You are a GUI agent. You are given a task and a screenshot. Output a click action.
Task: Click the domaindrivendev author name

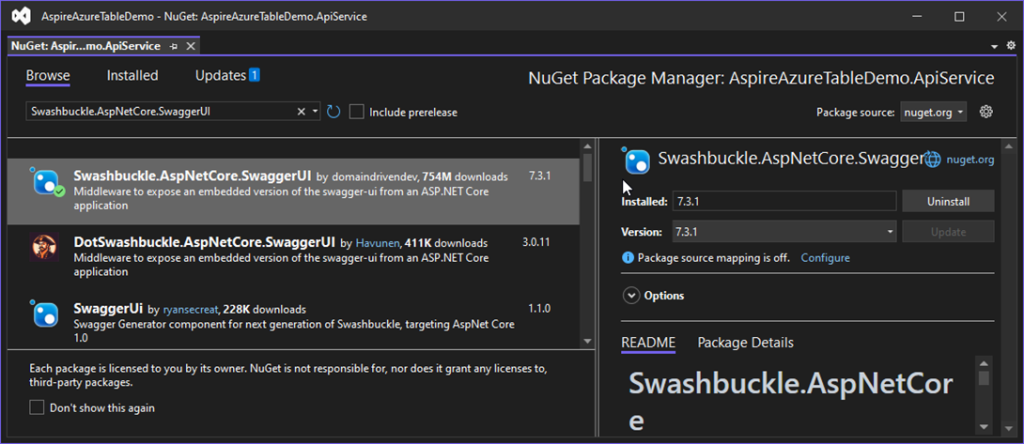(x=375, y=177)
